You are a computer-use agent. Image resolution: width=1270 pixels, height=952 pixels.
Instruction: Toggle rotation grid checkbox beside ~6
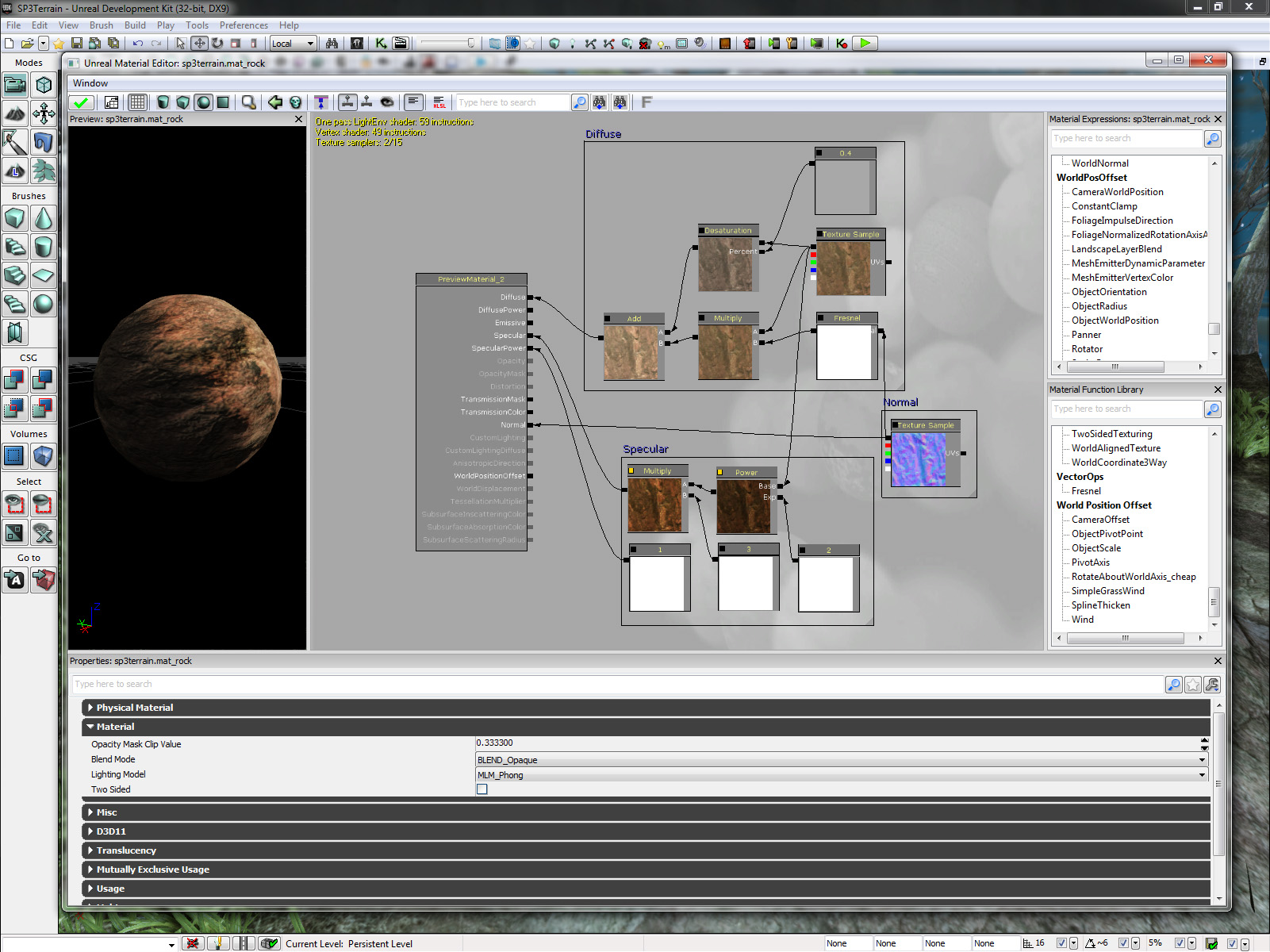coord(1122,943)
